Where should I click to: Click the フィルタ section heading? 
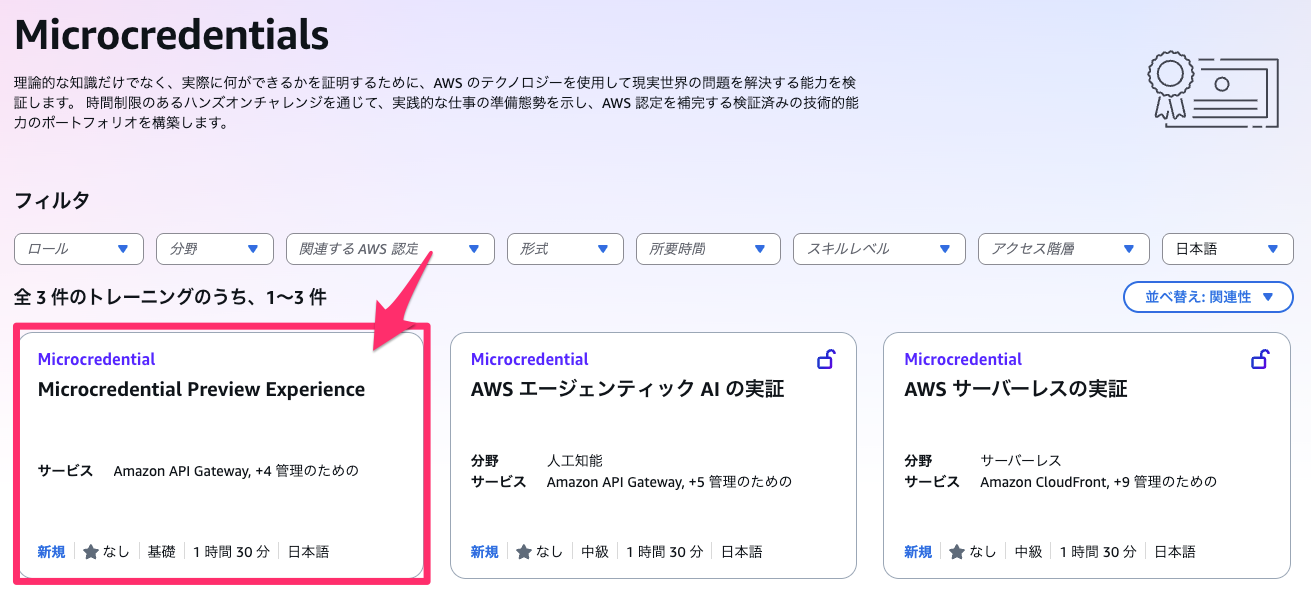[52, 201]
